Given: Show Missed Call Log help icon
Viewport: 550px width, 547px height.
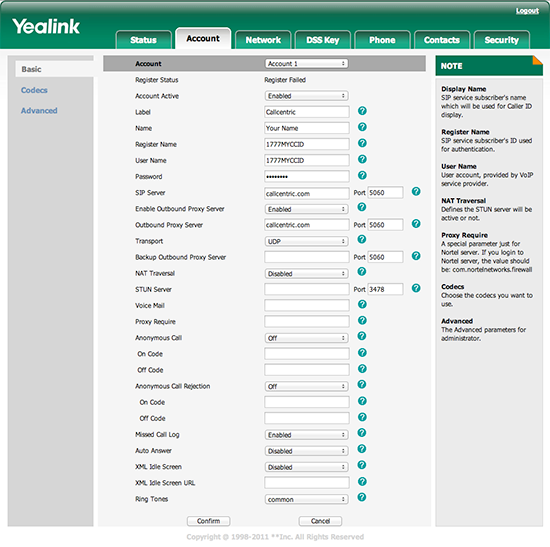Looking at the screenshot, I should [362, 433].
